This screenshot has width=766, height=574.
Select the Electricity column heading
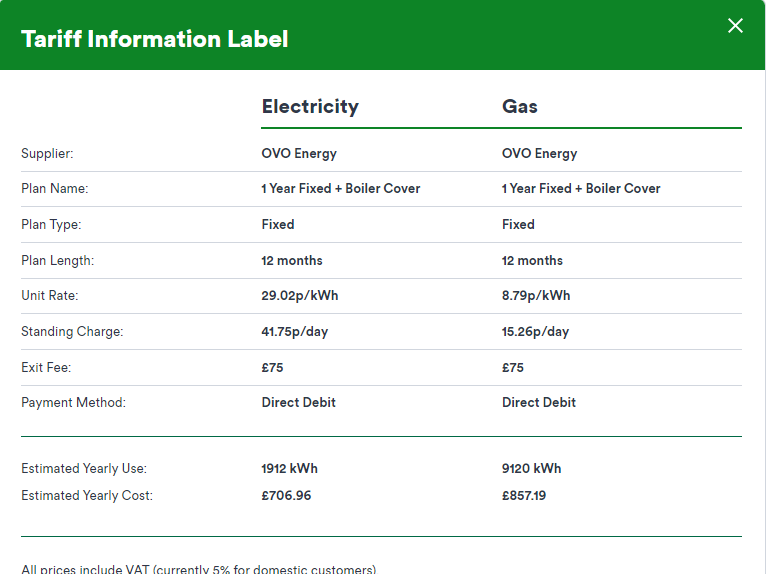tap(310, 106)
